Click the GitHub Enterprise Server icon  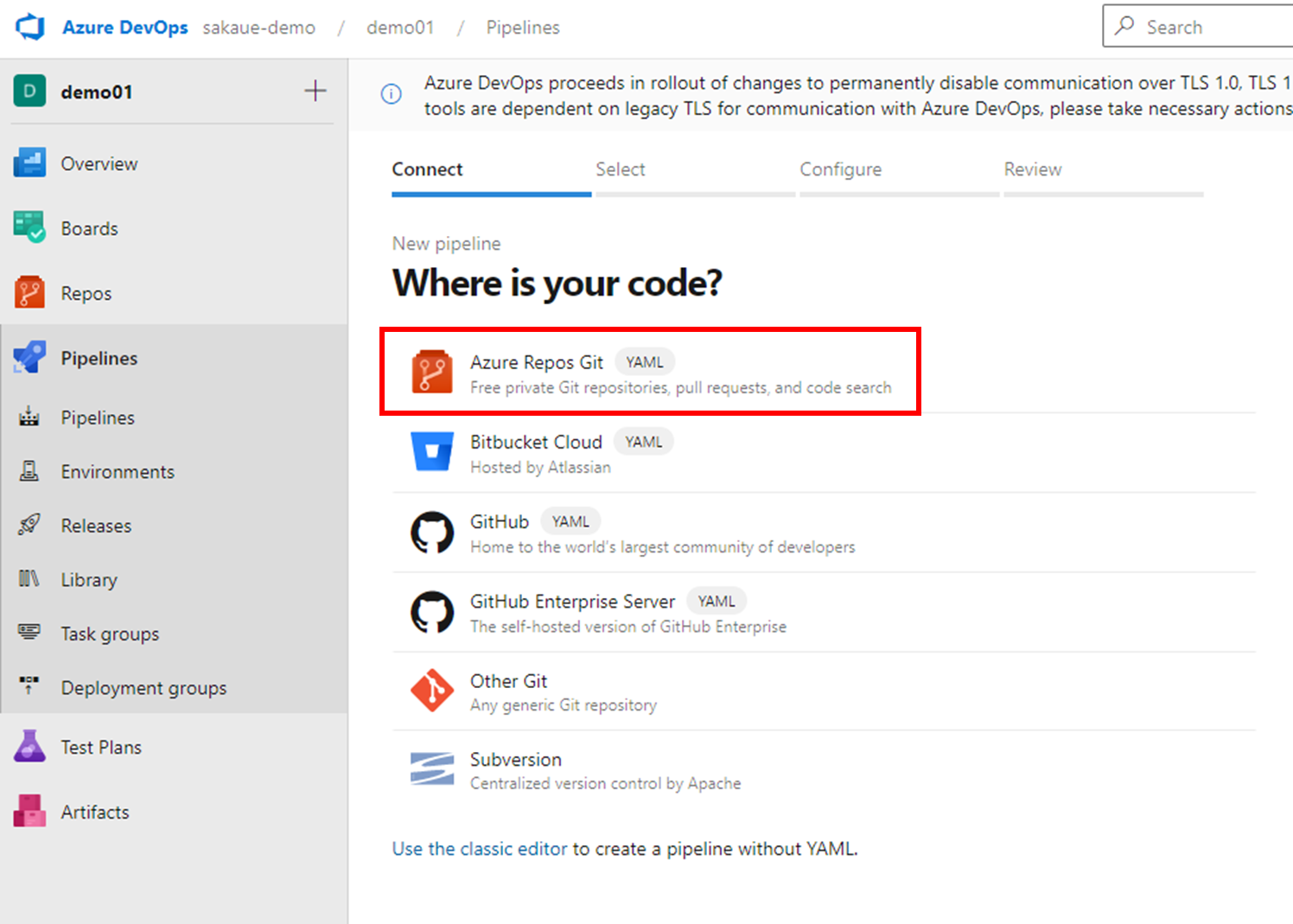click(x=432, y=612)
